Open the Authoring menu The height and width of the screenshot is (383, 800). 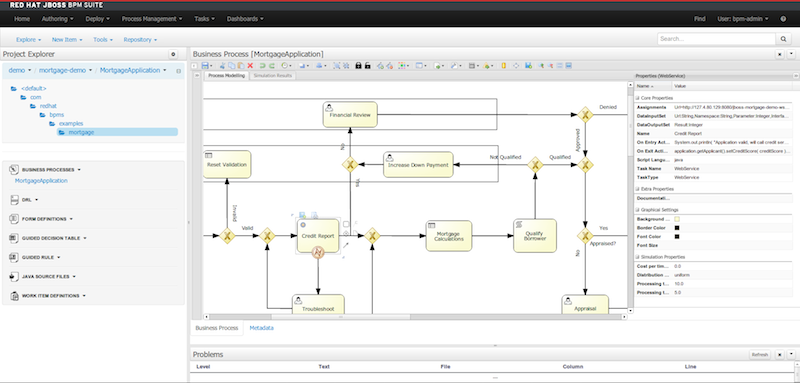pos(57,19)
